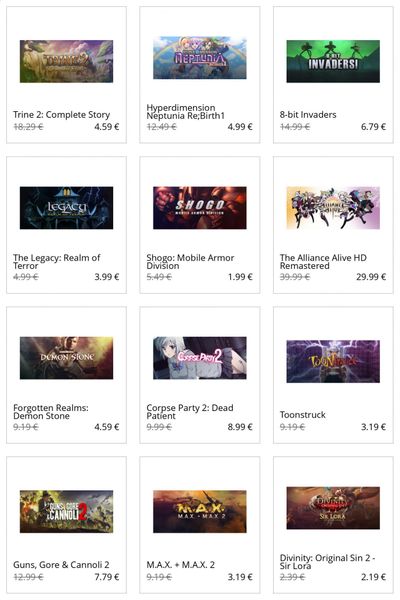Viewport: 400px width, 600px height.
Task: Open The Legacy: Realm of Terror cover
Action: [66, 208]
